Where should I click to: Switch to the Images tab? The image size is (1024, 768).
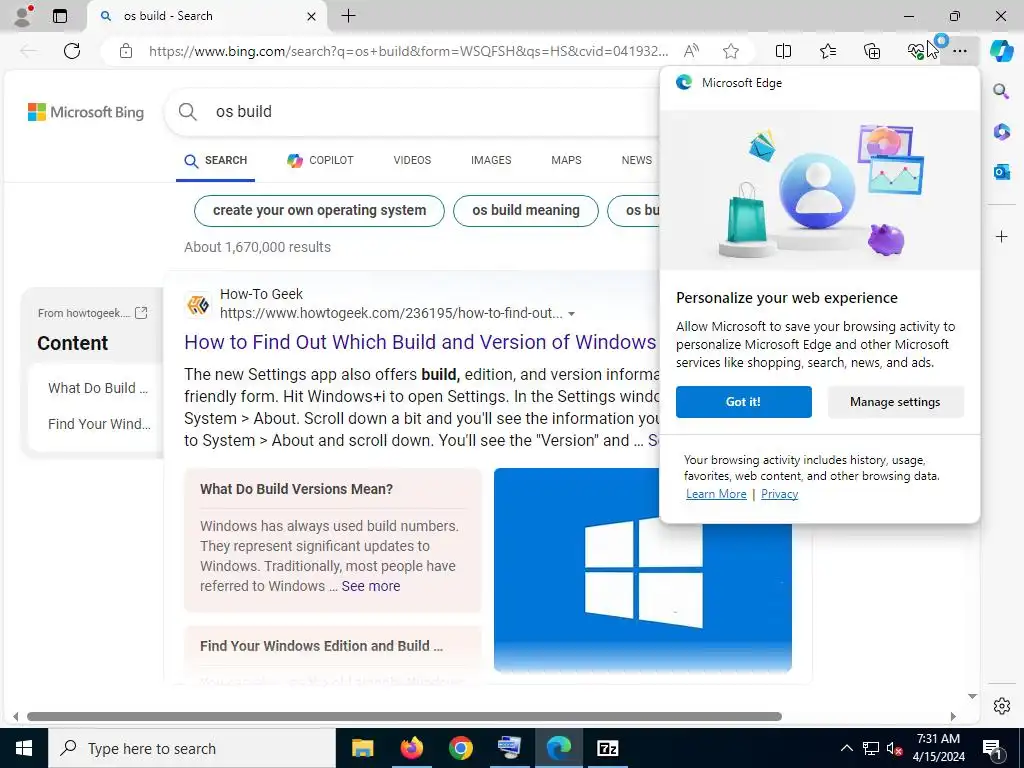coord(491,160)
